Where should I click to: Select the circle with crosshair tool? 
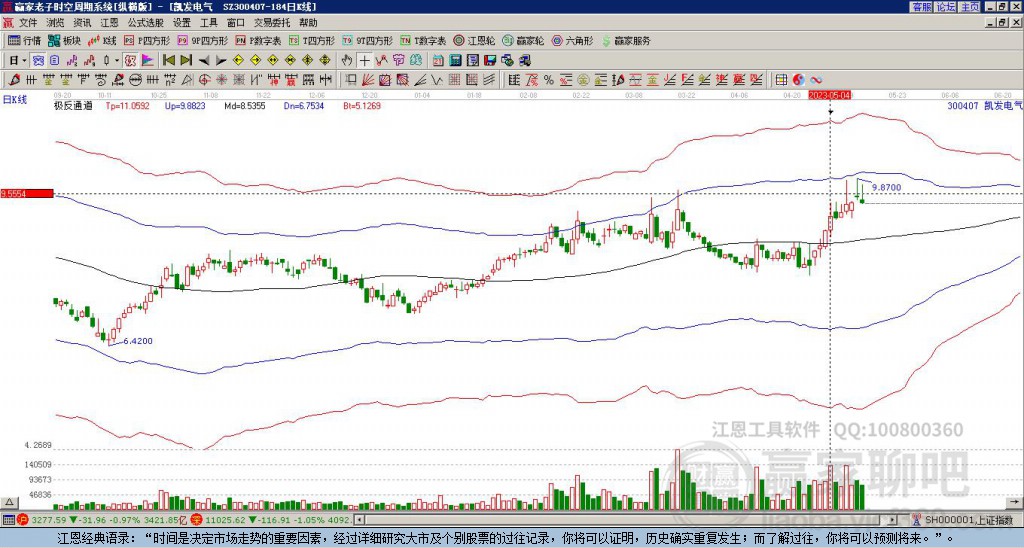204,80
